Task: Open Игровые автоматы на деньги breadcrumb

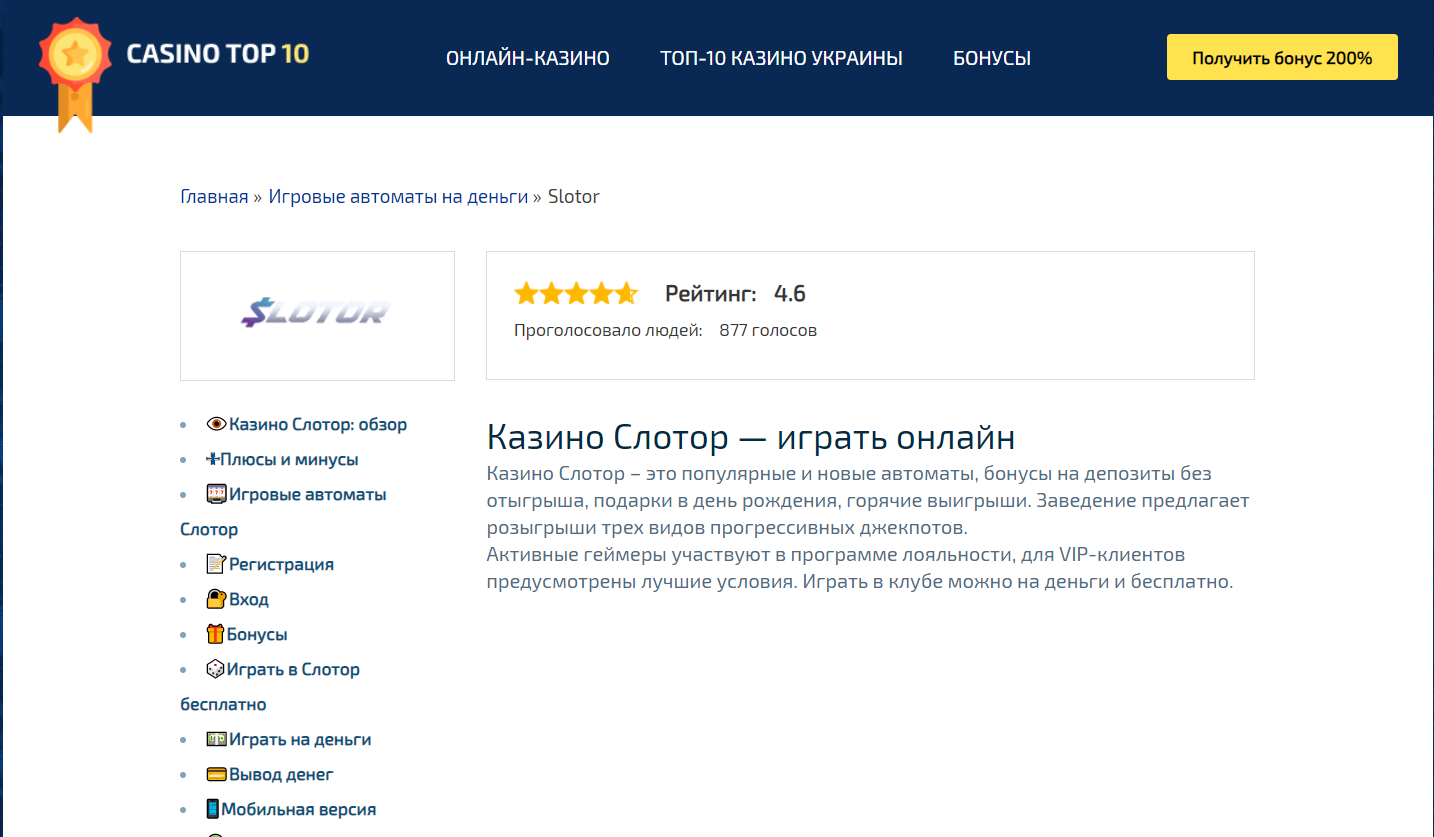Action: click(x=398, y=196)
